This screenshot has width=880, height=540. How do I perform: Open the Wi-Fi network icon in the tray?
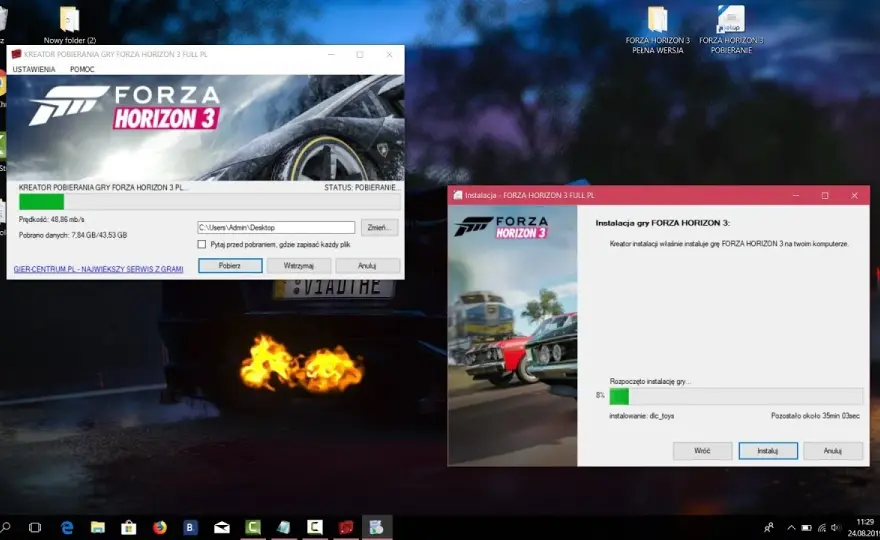pyautogui.click(x=822, y=528)
